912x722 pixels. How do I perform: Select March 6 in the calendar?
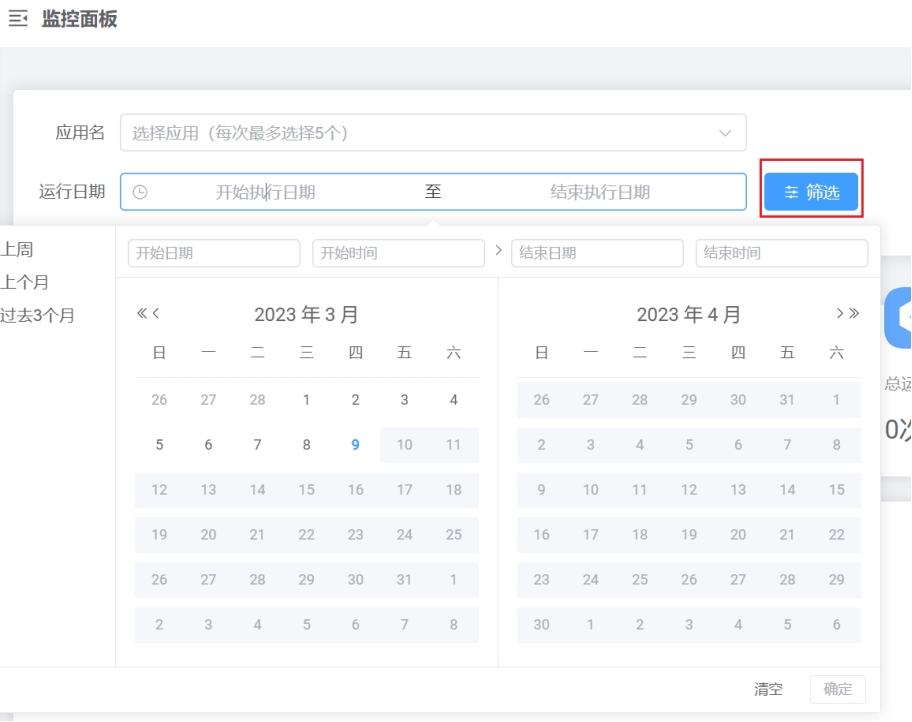coord(208,445)
